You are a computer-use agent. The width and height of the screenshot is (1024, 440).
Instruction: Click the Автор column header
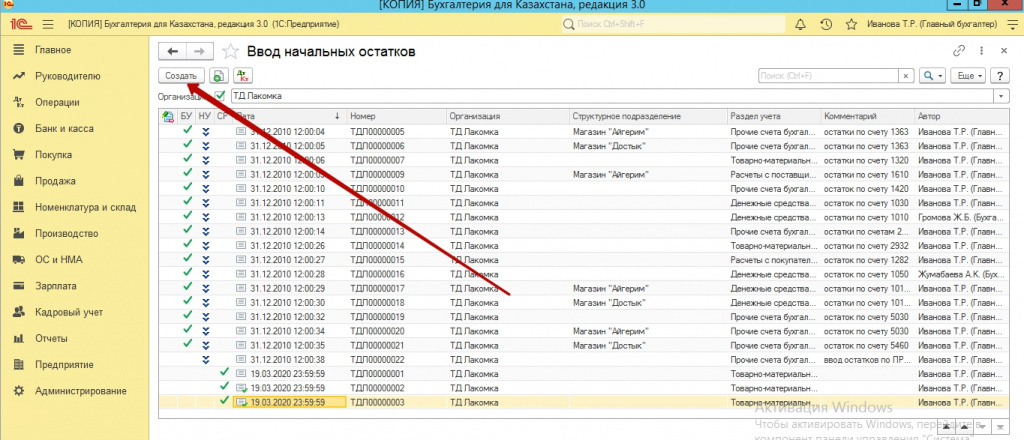point(962,116)
